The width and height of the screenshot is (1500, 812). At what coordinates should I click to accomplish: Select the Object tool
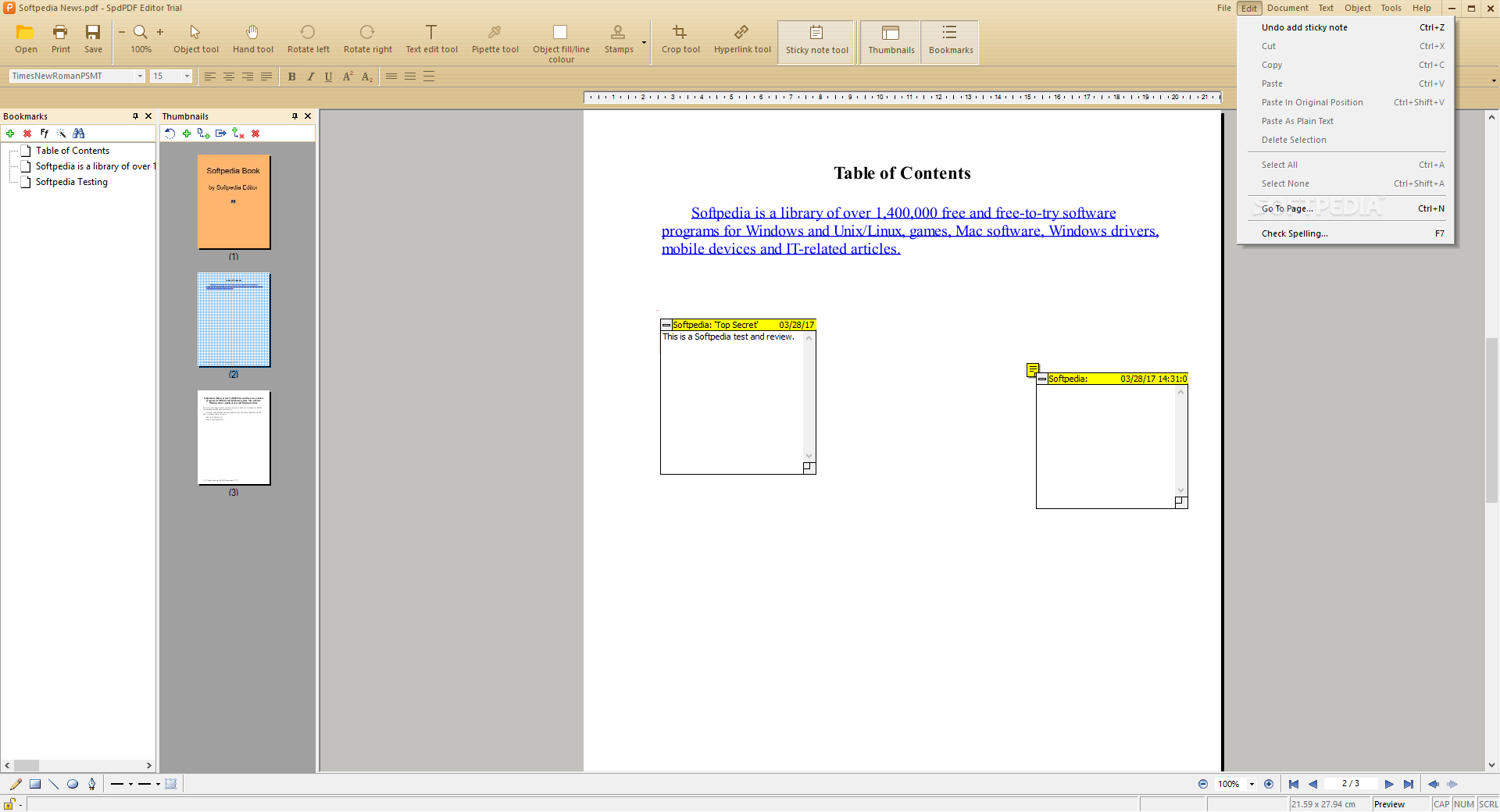(x=196, y=39)
